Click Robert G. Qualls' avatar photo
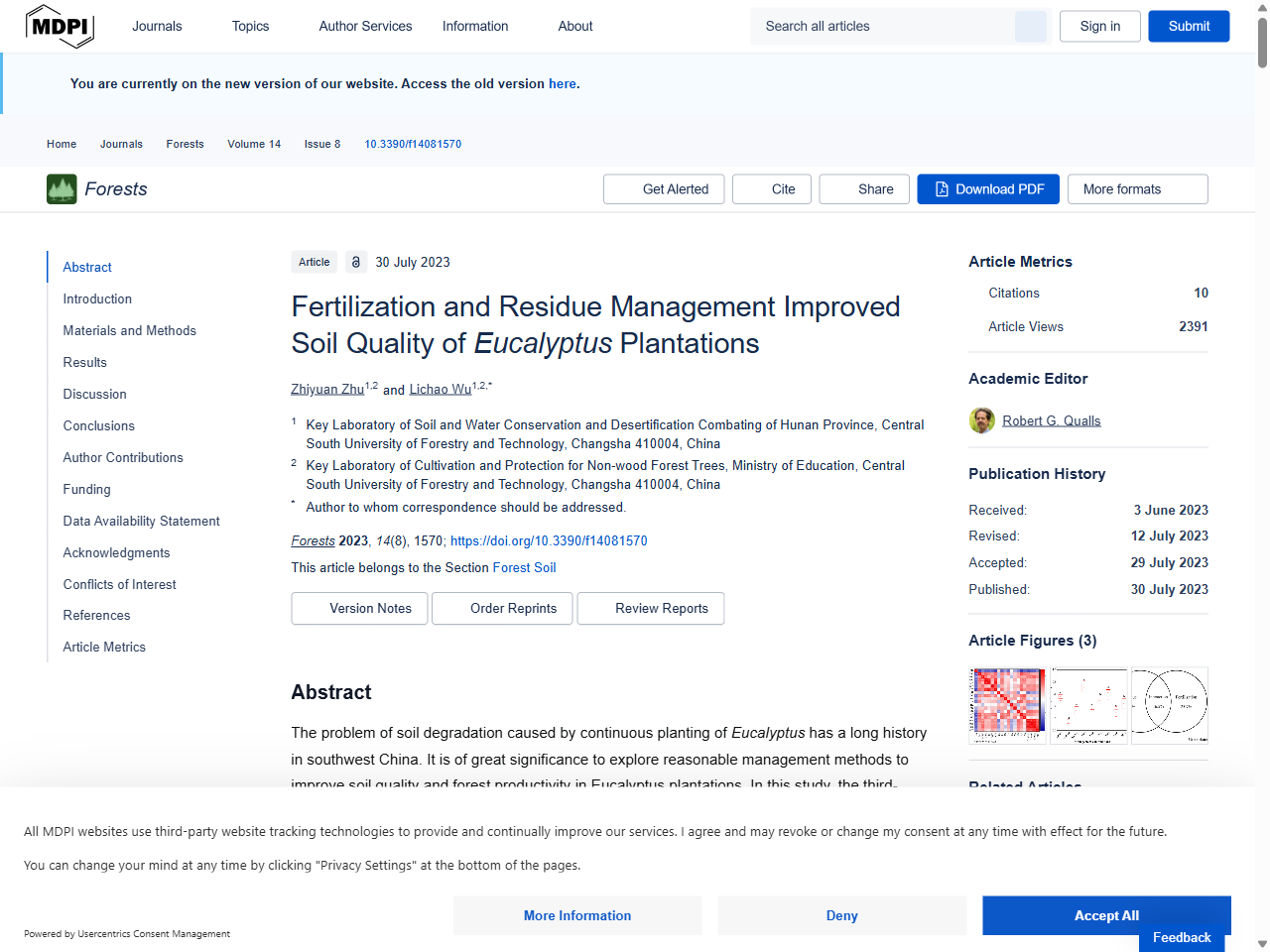The width and height of the screenshot is (1270, 952). (x=981, y=420)
